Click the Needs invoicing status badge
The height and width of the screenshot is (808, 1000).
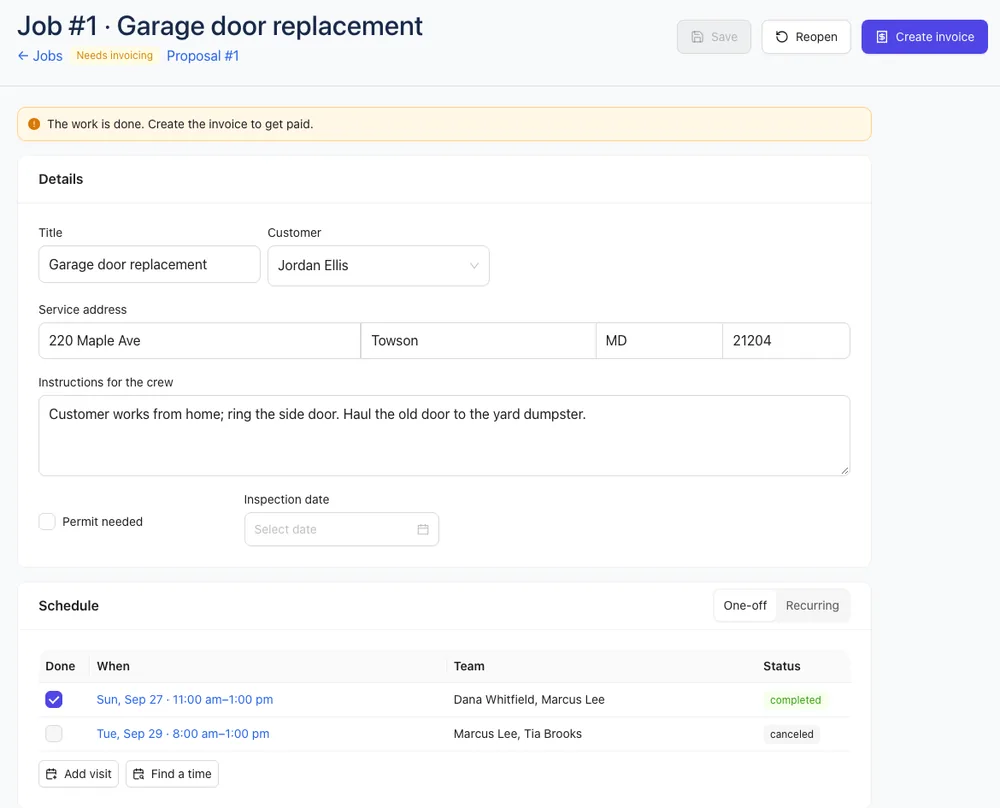click(115, 55)
